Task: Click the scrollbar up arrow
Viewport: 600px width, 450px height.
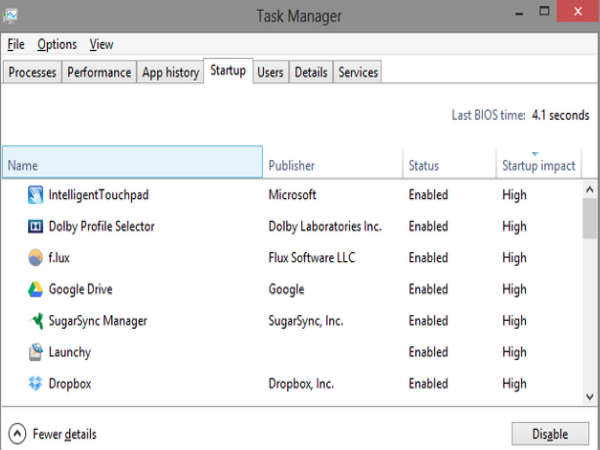Action: click(x=590, y=189)
